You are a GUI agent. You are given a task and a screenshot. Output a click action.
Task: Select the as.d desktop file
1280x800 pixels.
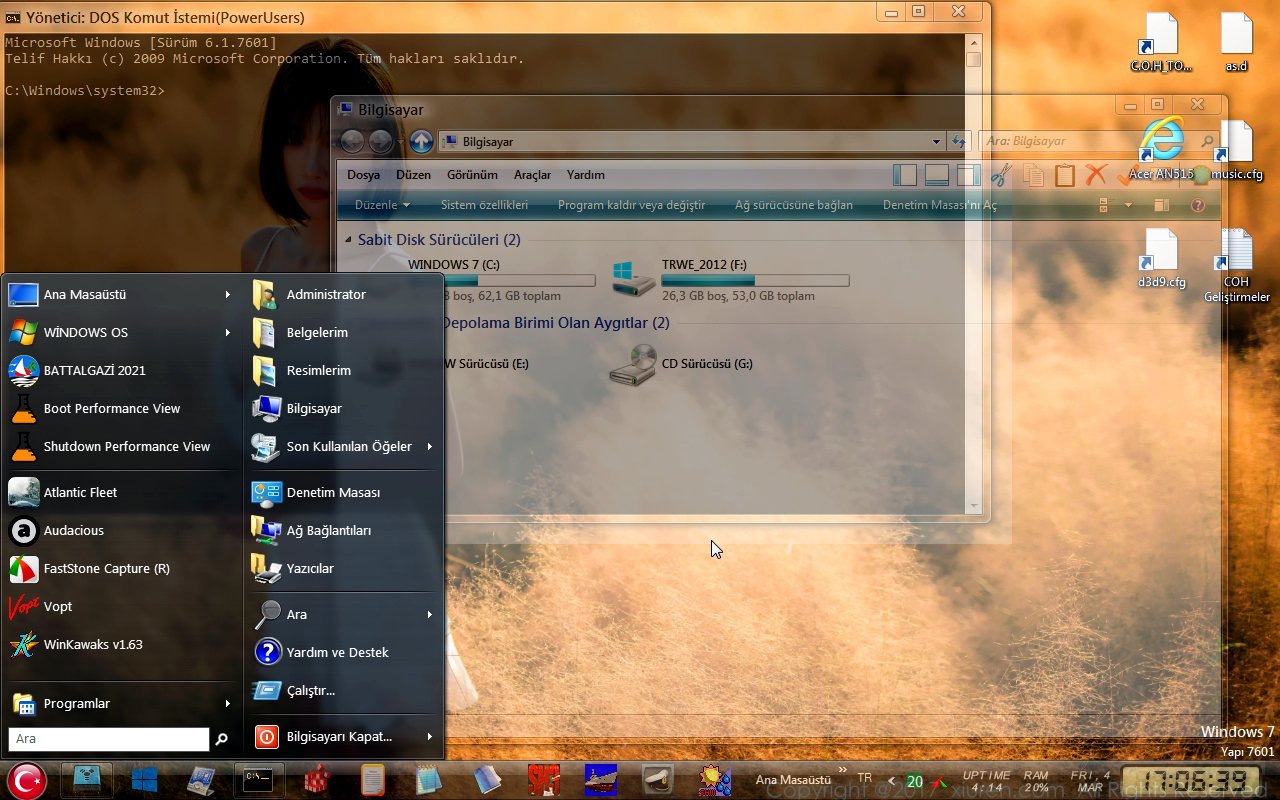[x=1237, y=43]
